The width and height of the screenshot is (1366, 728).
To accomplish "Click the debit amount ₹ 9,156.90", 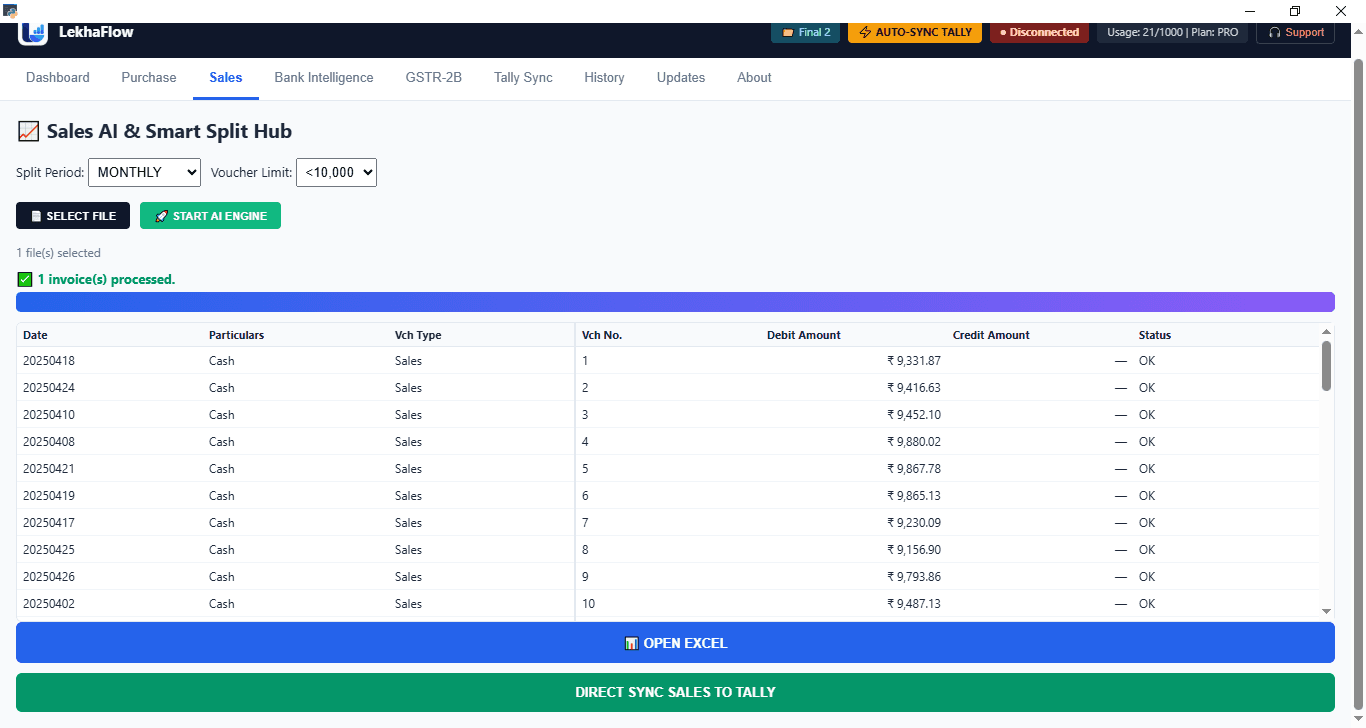I will pos(914,550).
